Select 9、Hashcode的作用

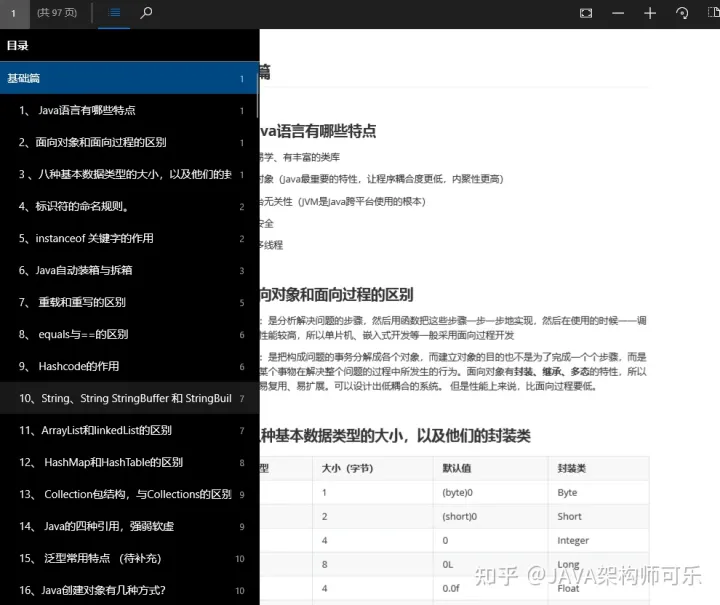pos(129,366)
